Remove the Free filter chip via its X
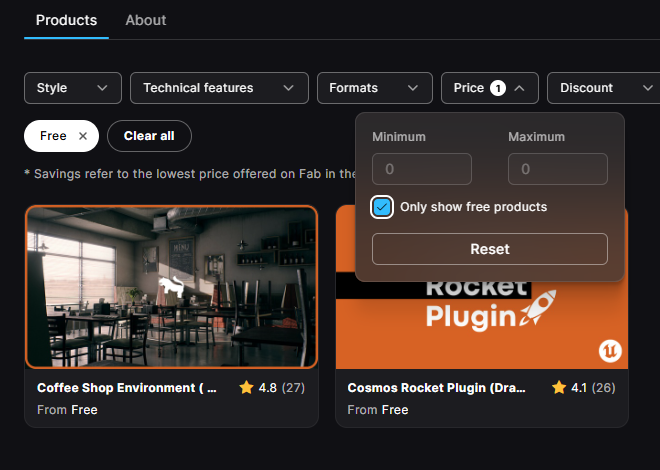This screenshot has width=660, height=470. 83,136
